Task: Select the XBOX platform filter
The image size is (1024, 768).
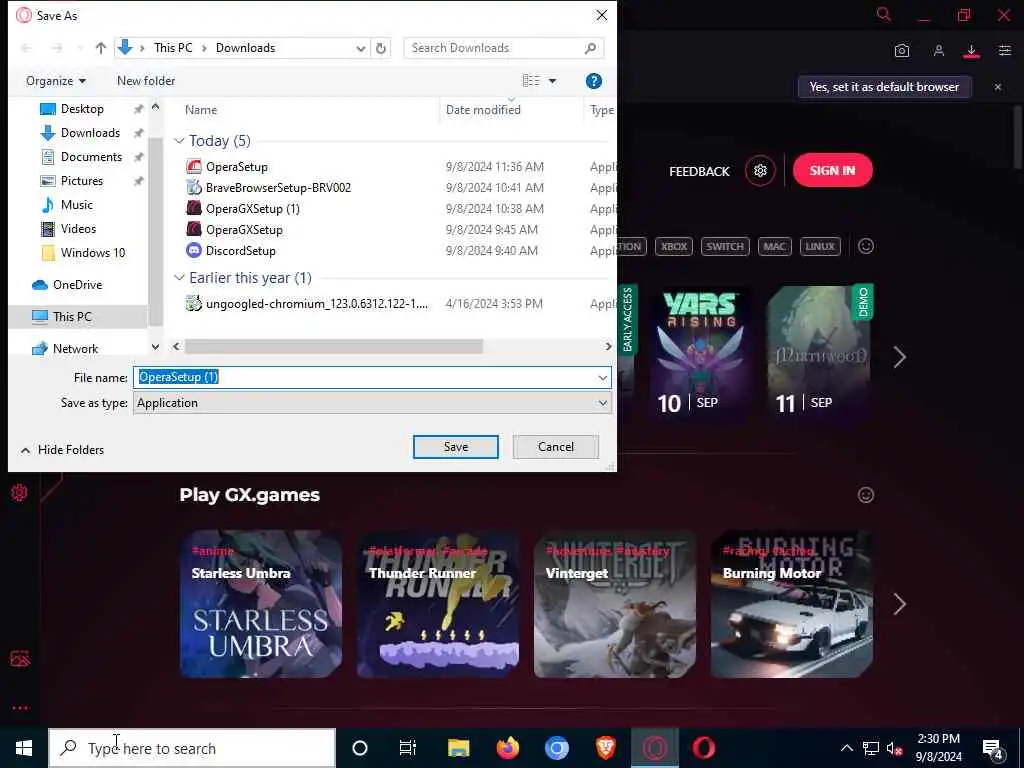Action: [673, 246]
